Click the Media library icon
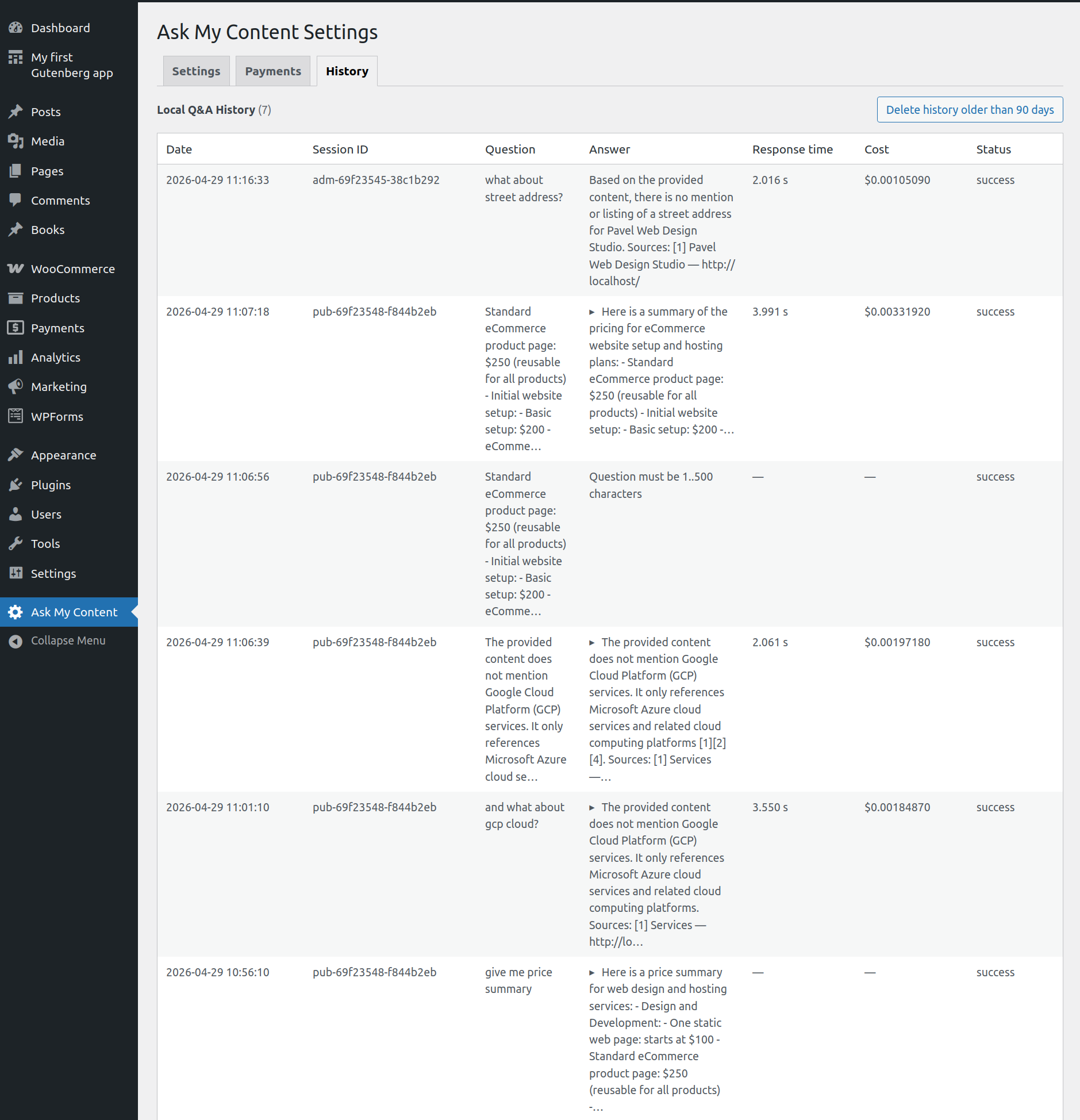 (x=16, y=141)
